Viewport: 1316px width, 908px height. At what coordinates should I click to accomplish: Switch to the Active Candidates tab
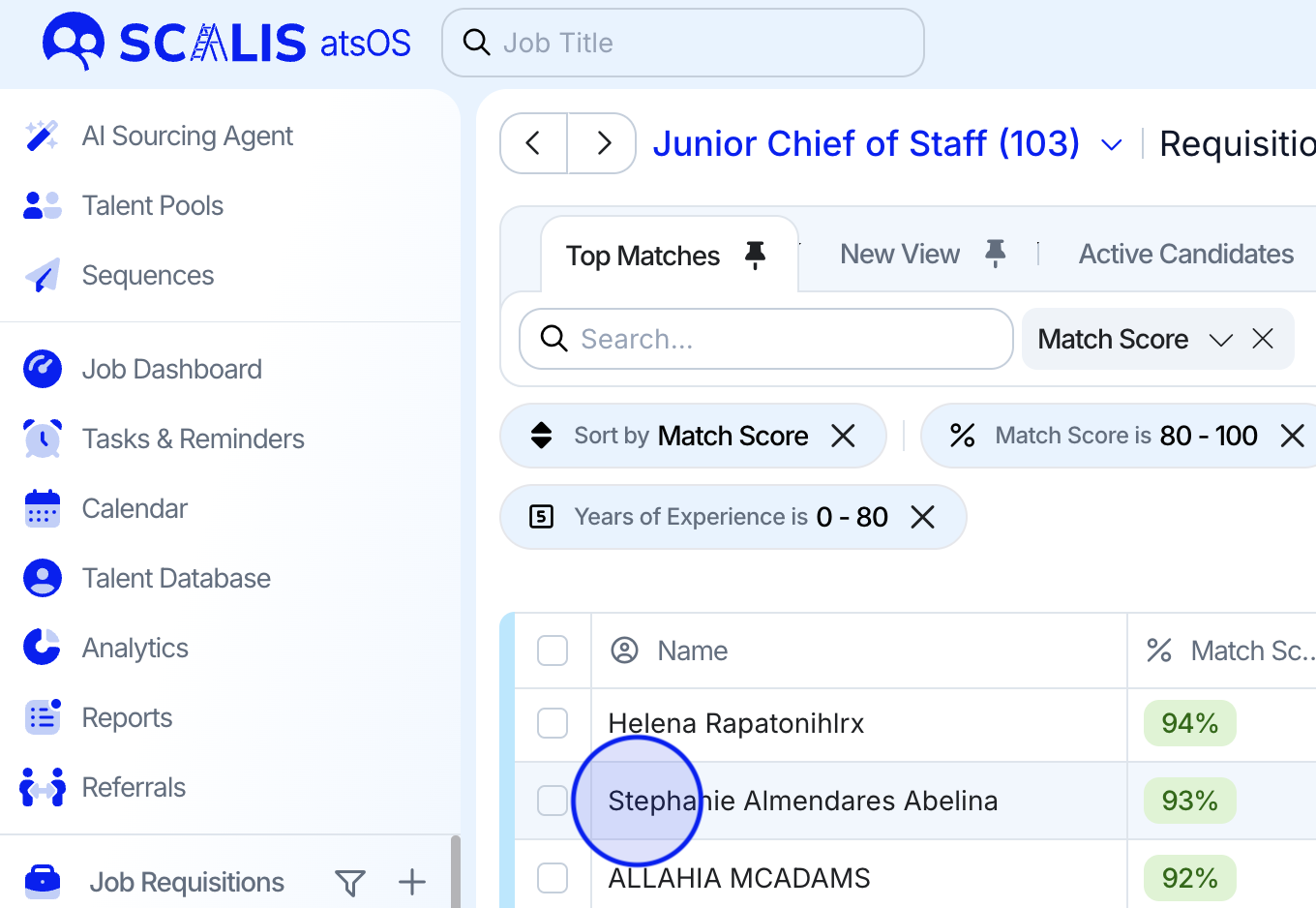pos(1185,255)
